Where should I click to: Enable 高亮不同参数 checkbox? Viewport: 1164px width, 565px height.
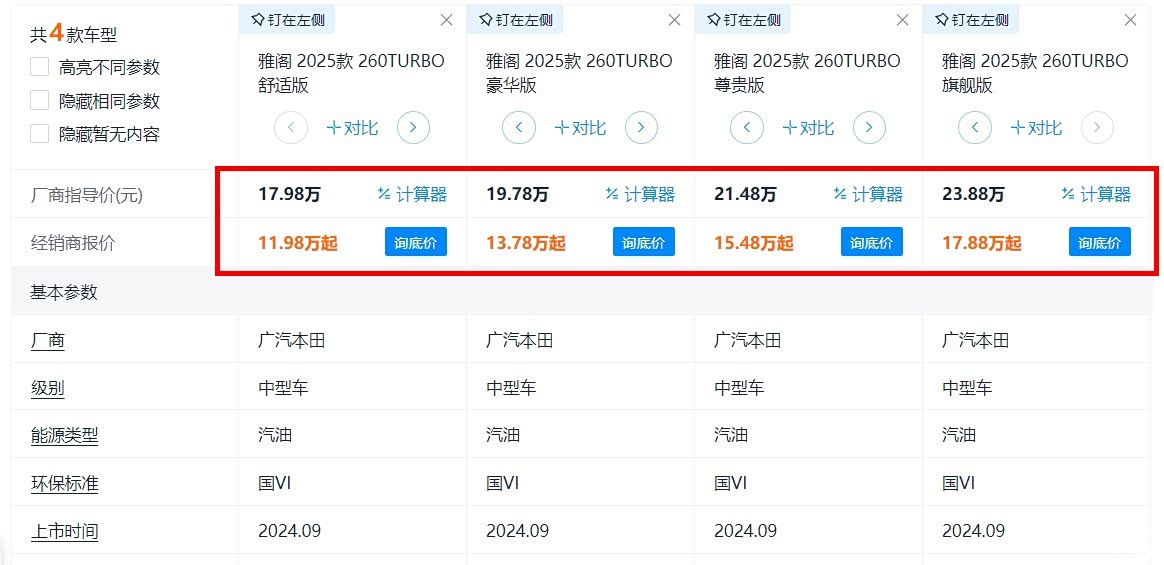click(40, 68)
